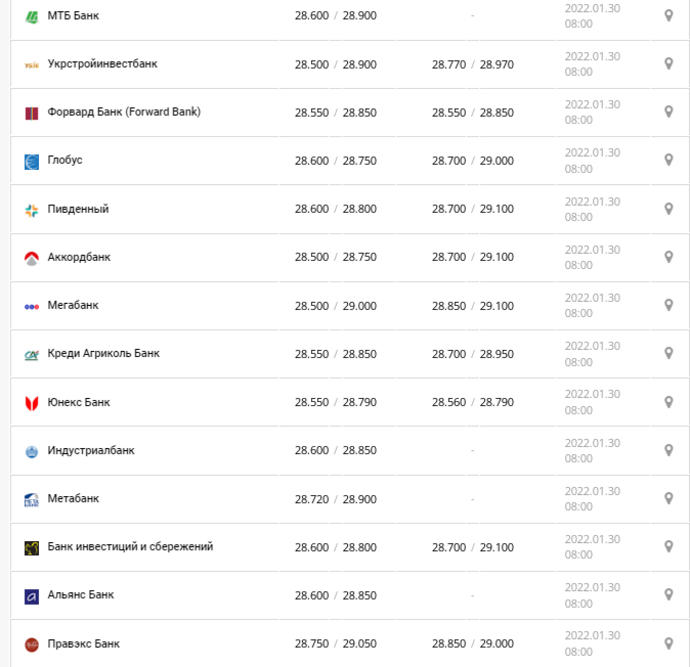Click Метабанк cash rate 28.720 / 28.900
The height and width of the screenshot is (667, 690).
335,499
